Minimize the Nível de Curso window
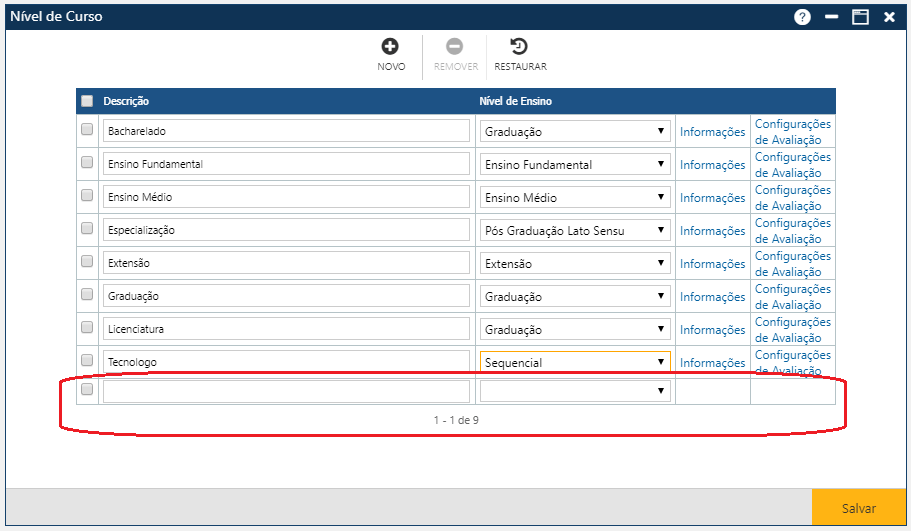Screen dimensions: 911x531 point(831,17)
